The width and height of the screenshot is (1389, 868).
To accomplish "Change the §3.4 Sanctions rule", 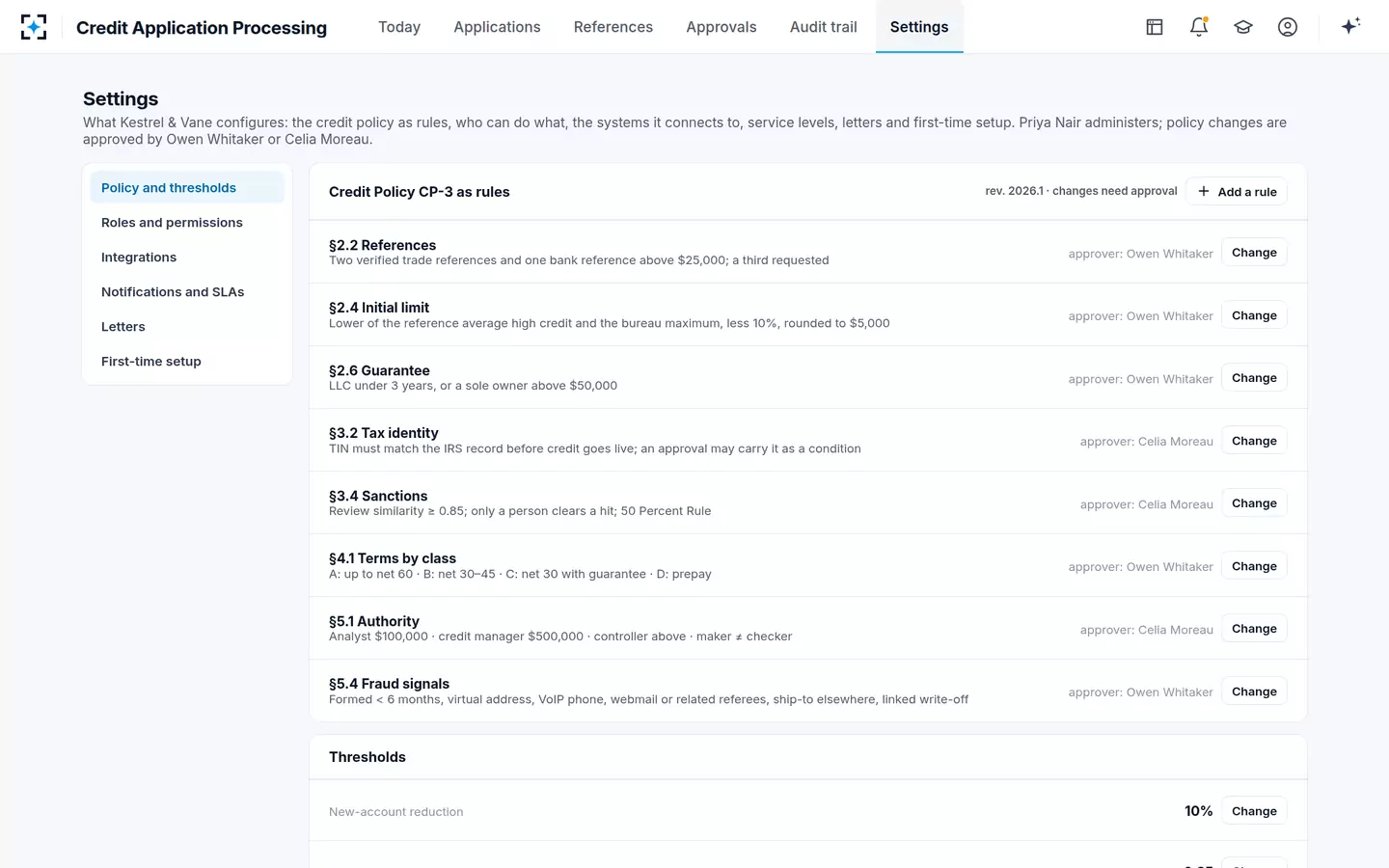I will click(1254, 503).
